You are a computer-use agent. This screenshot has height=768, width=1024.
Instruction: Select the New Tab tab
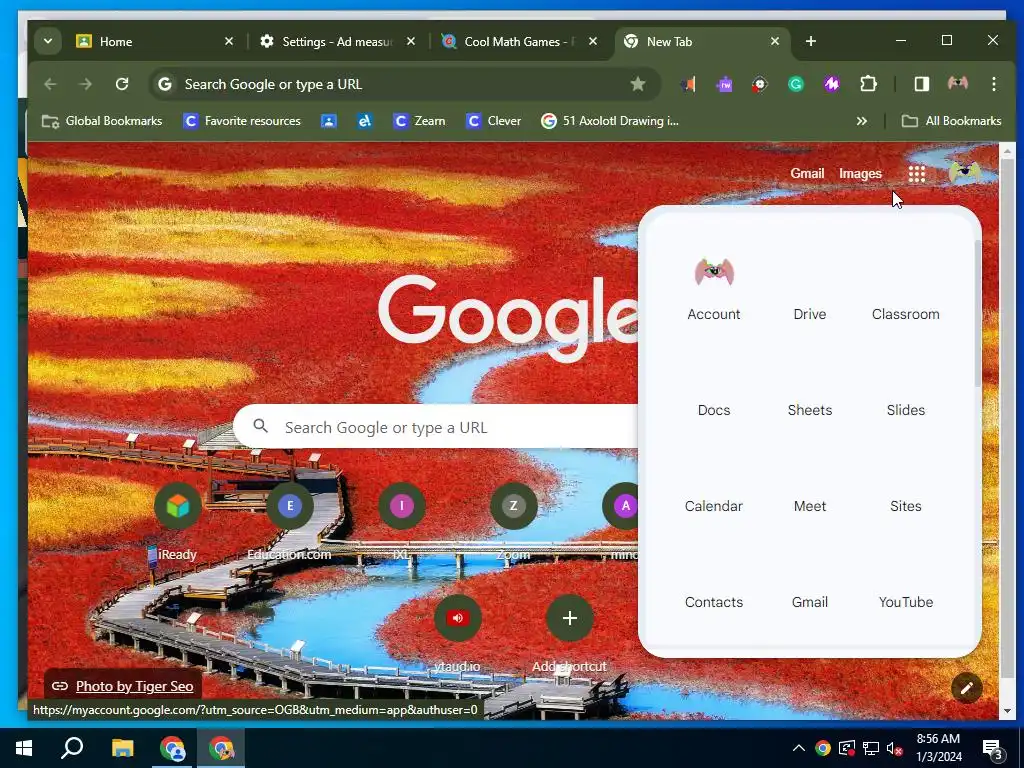[x=702, y=41]
